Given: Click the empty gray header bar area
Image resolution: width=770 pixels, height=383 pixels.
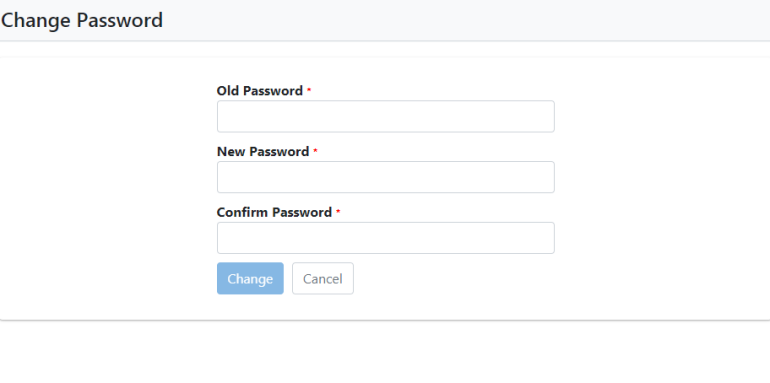Looking at the screenshot, I should pyautogui.click(x=467, y=20).
